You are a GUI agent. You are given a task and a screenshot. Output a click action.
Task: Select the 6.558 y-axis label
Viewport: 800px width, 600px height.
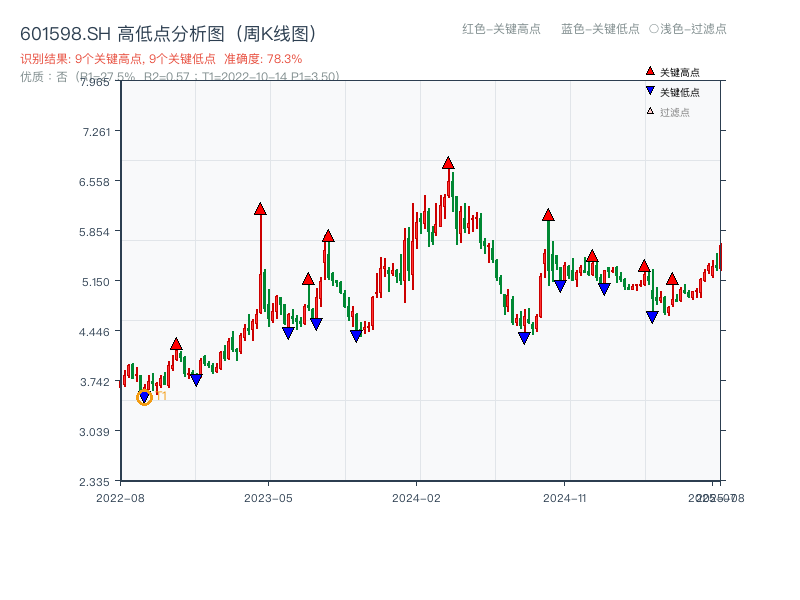[x=94, y=182]
